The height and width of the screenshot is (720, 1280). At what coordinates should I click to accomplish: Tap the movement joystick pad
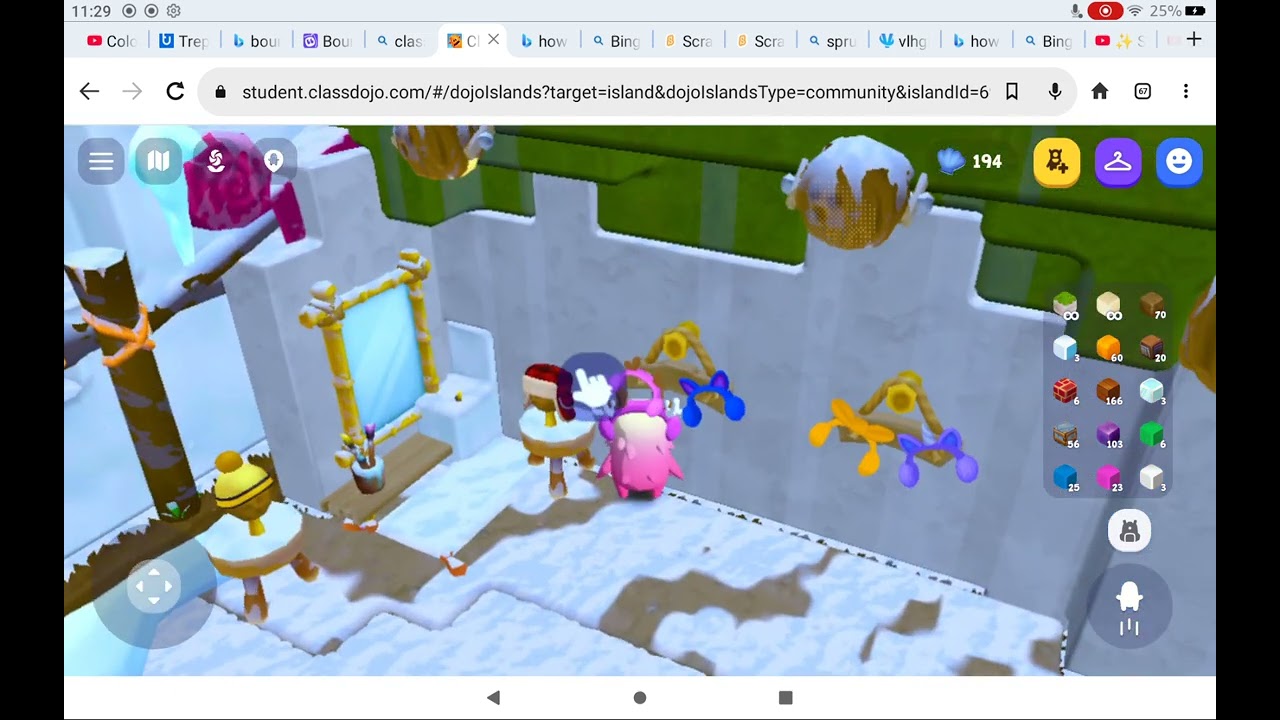154,587
